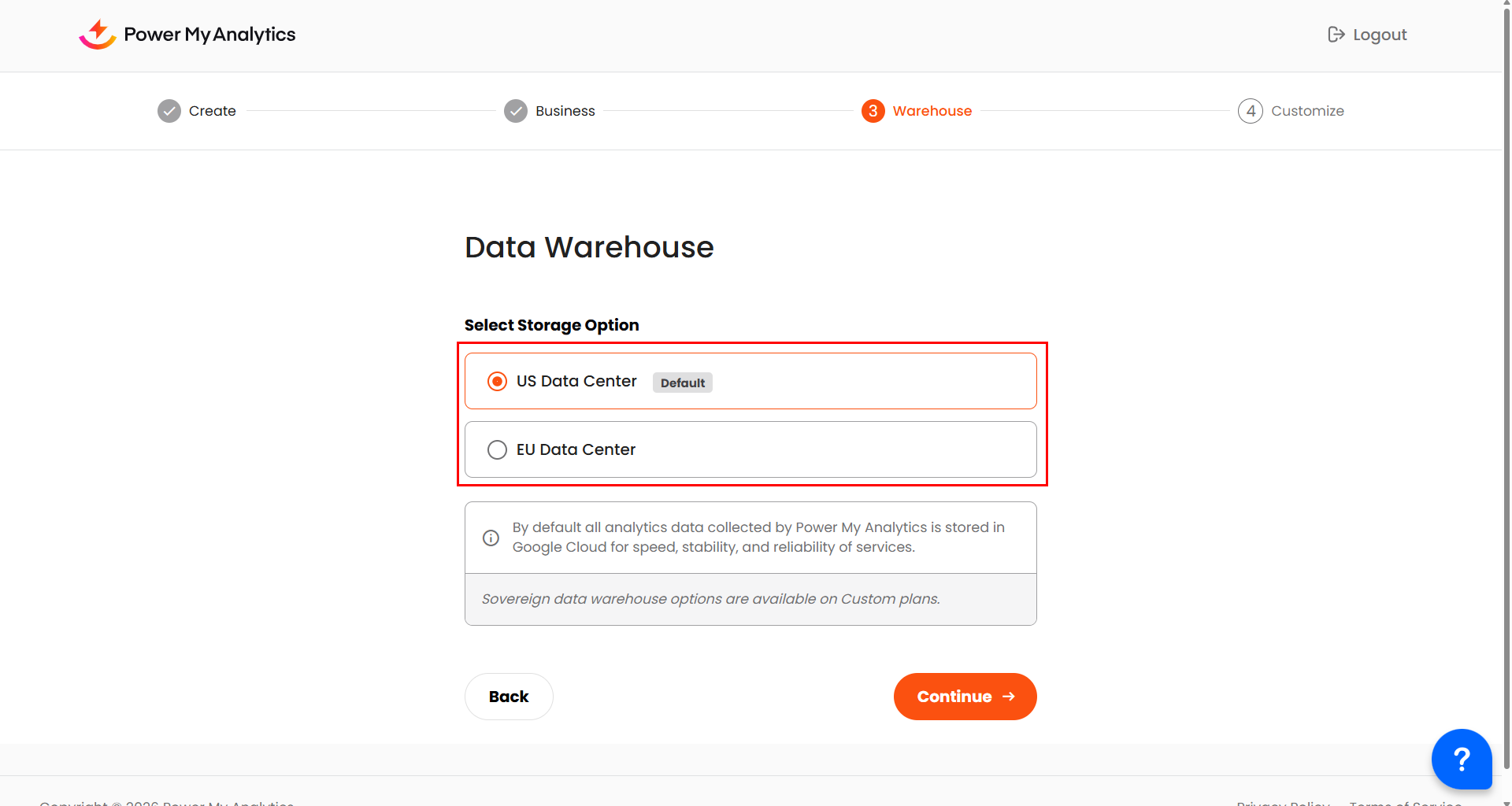Image resolution: width=1512 pixels, height=806 pixels.
Task: Click the Logout text link
Action: click(1379, 35)
